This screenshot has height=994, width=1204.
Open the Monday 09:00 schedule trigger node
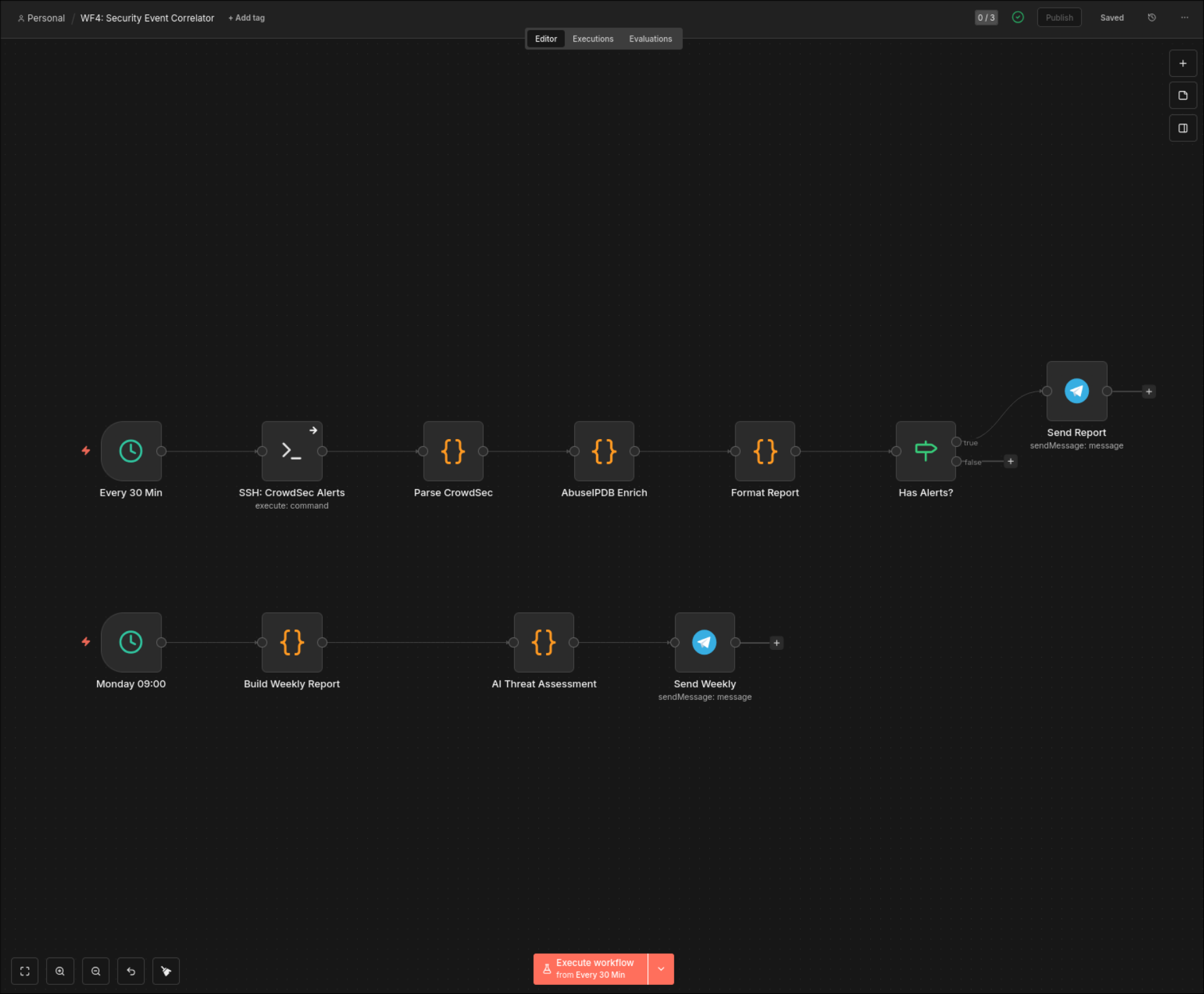point(131,642)
